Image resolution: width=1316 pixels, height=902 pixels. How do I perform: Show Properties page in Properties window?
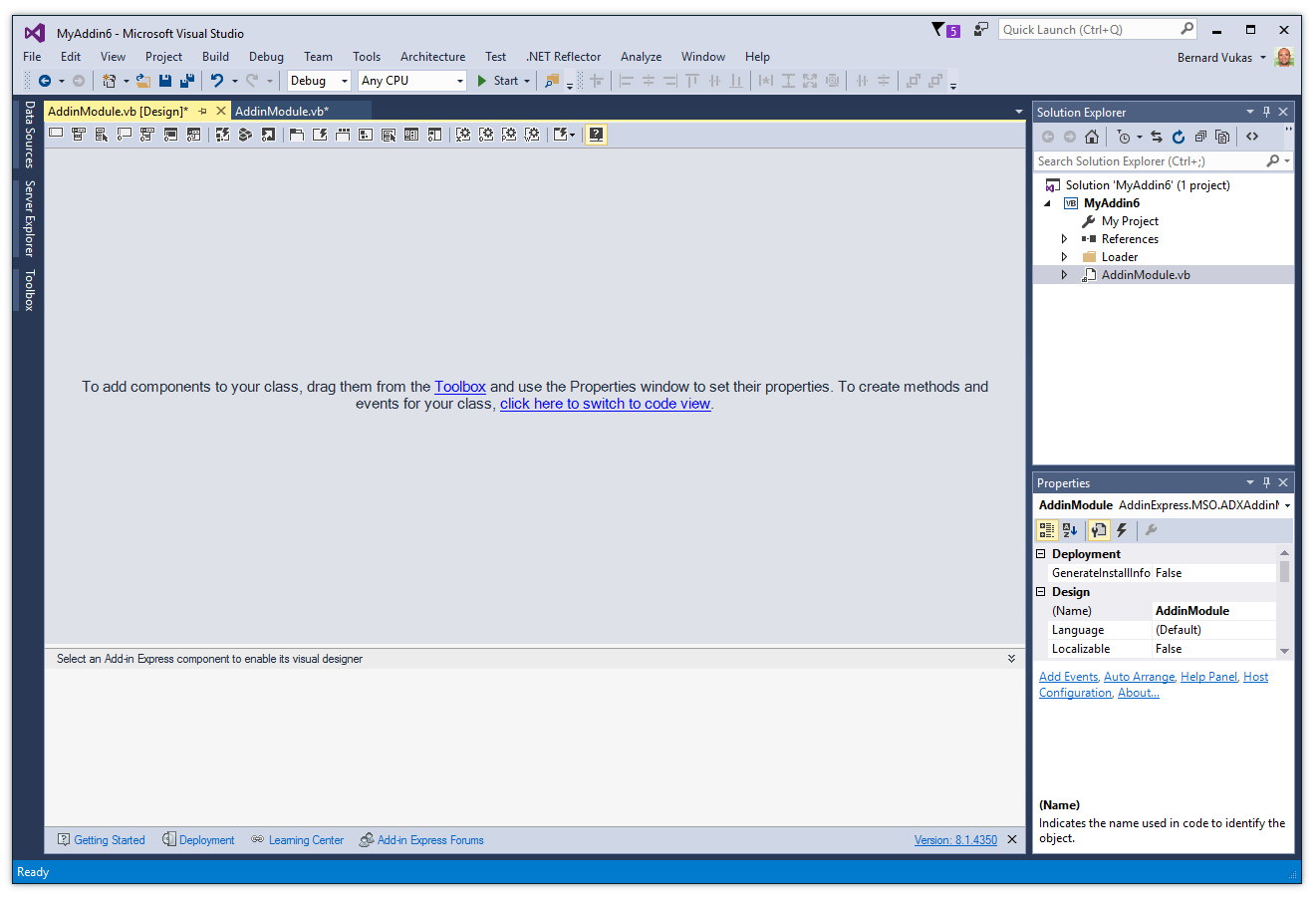click(1098, 530)
